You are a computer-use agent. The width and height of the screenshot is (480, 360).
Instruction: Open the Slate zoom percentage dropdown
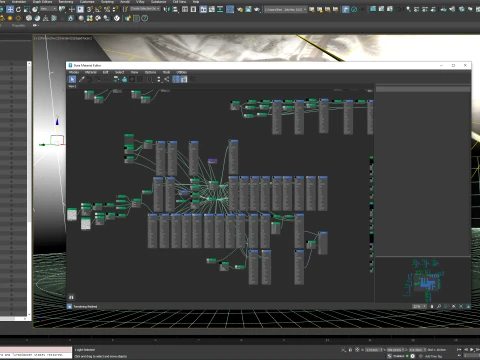419,306
